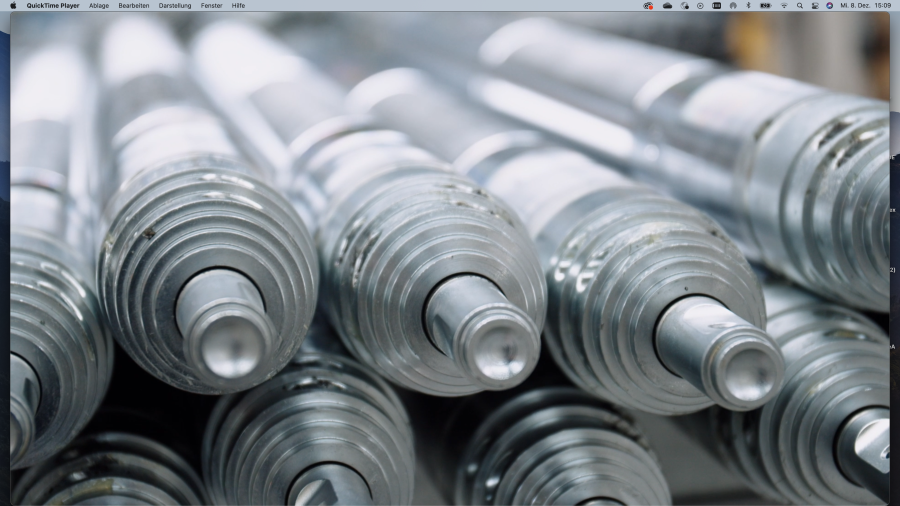Click the Creative Cloud status icon
The width and height of the screenshot is (900, 506).
click(648, 5)
